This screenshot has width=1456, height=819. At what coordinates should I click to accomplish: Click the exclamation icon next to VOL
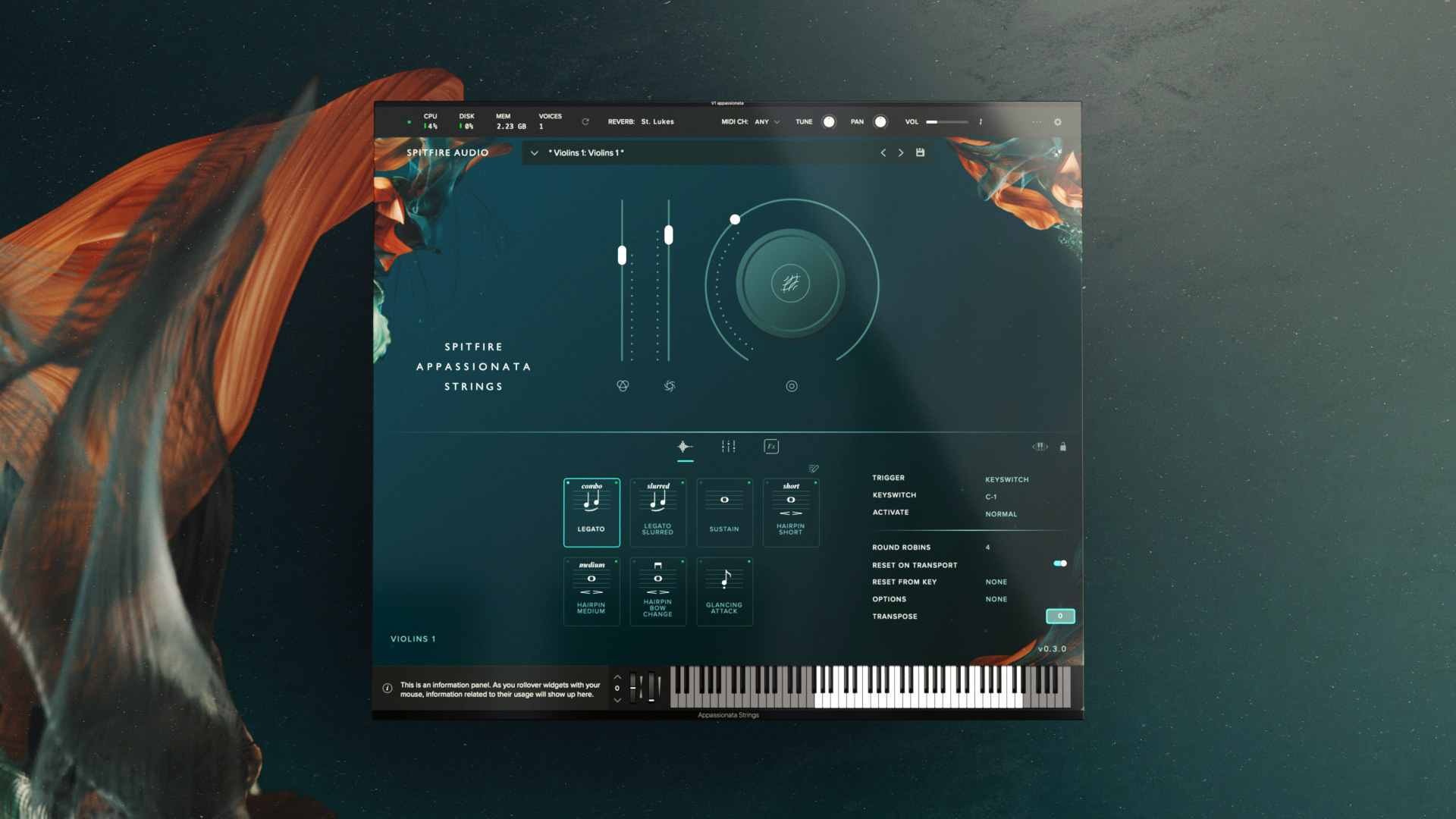click(x=981, y=121)
